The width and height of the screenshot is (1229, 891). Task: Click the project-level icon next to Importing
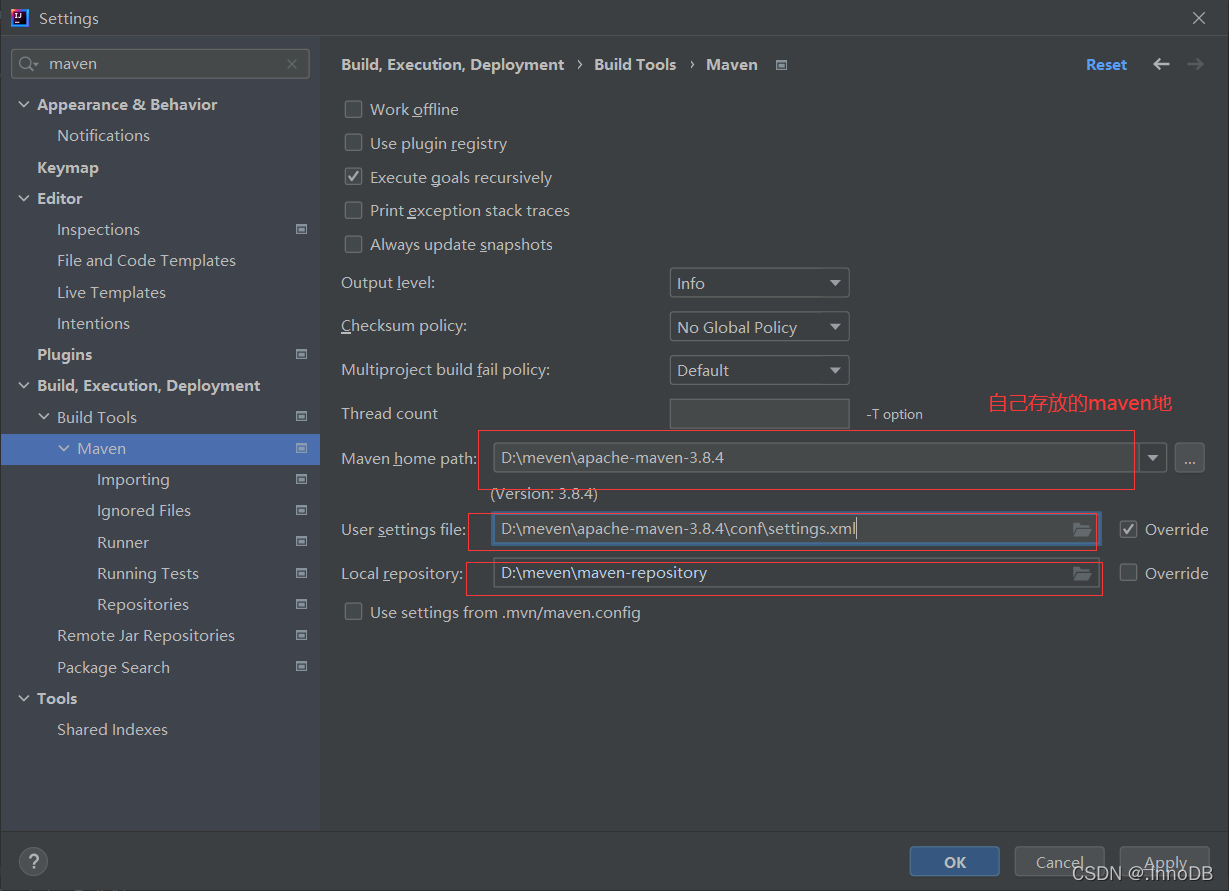302,479
